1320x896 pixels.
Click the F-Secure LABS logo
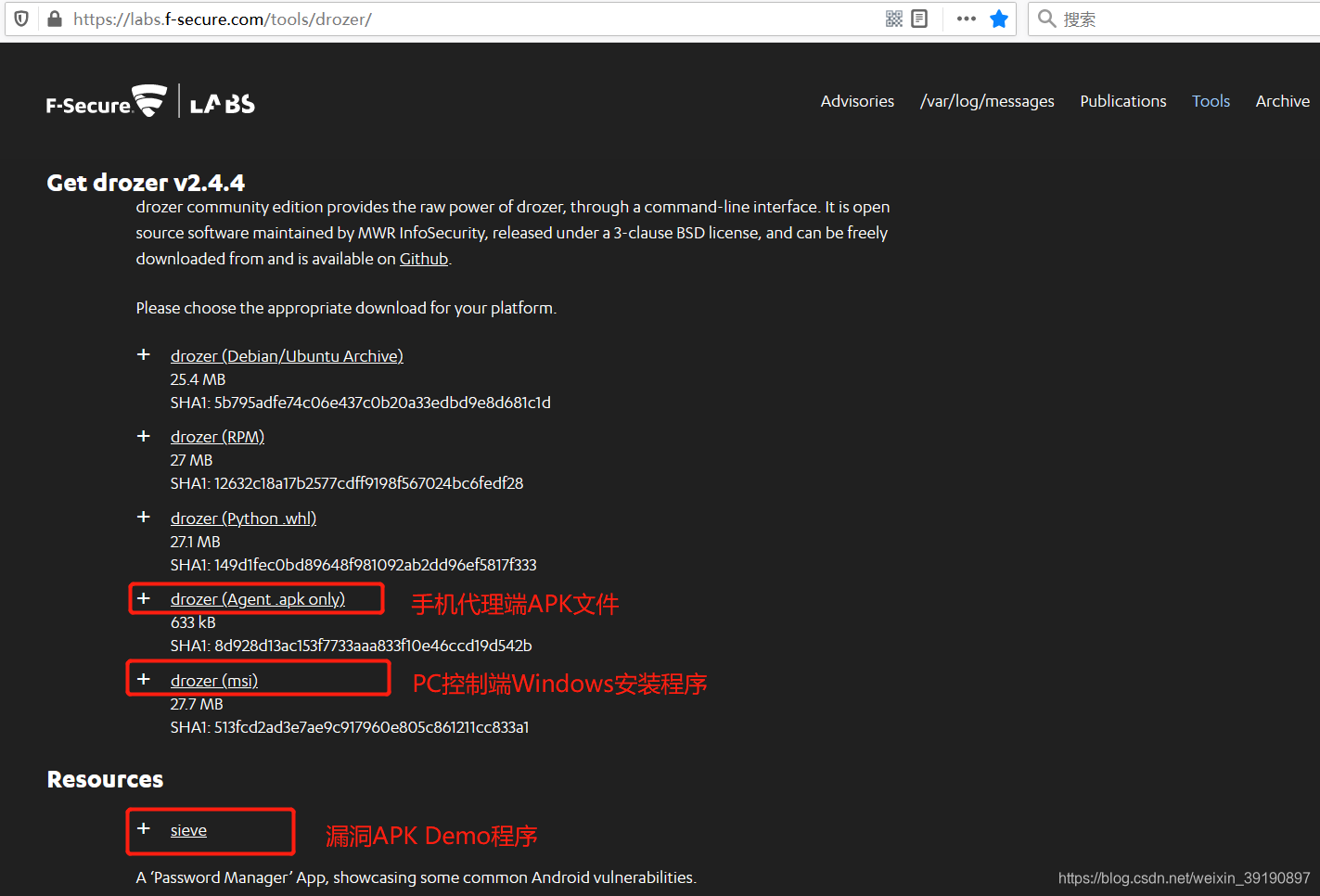(x=150, y=100)
